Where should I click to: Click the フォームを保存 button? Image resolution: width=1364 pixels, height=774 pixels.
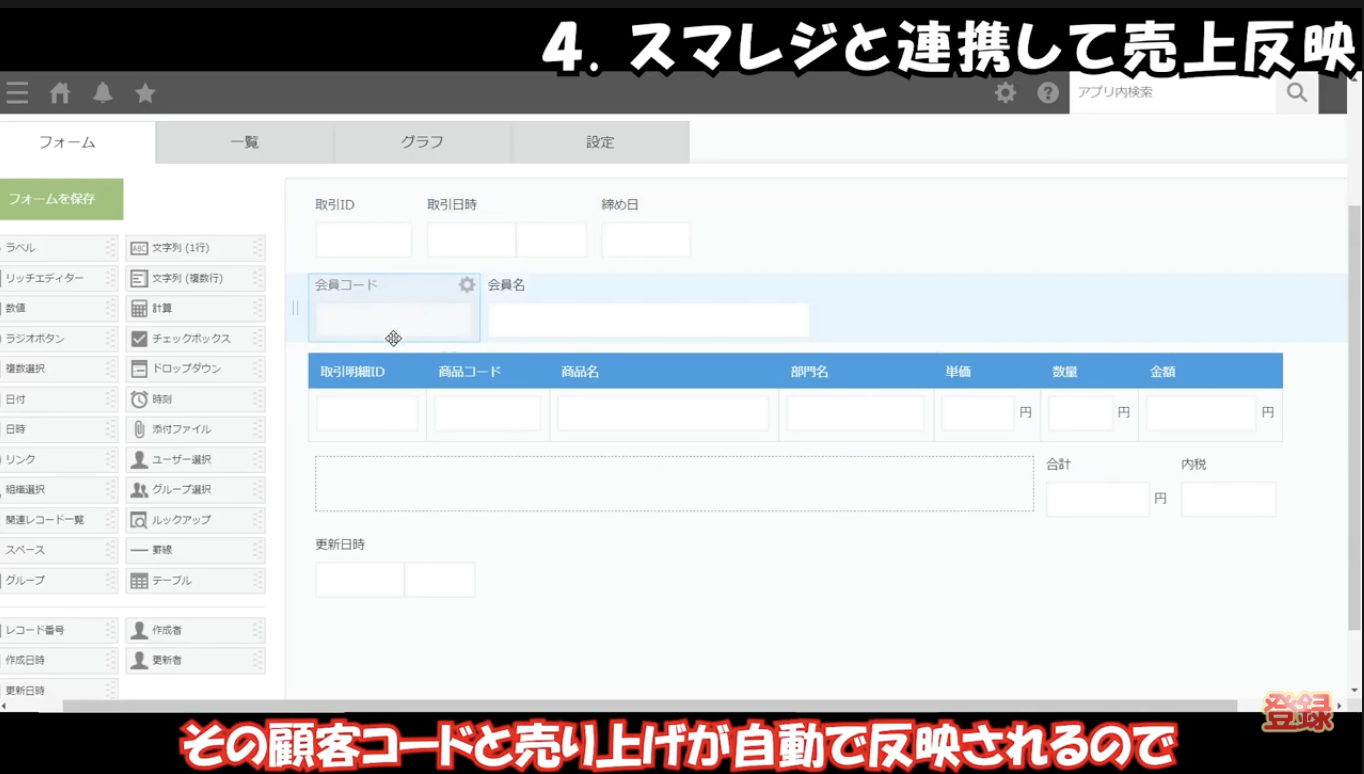61,199
